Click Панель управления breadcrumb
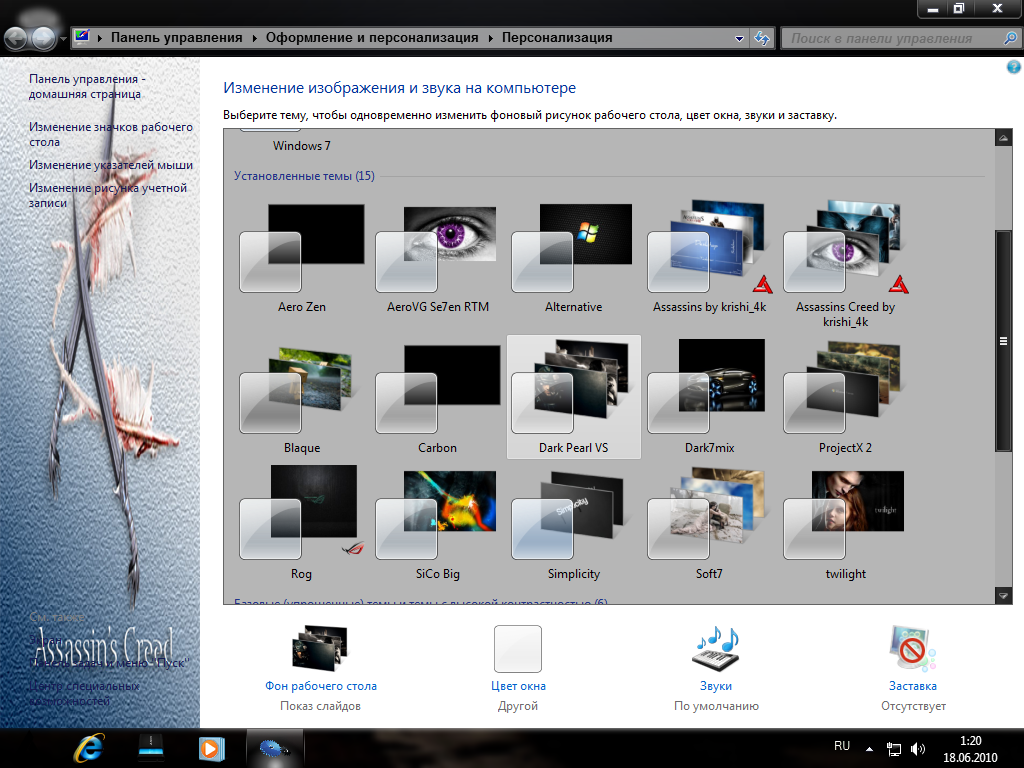Image resolution: width=1024 pixels, height=768 pixels. coord(176,38)
